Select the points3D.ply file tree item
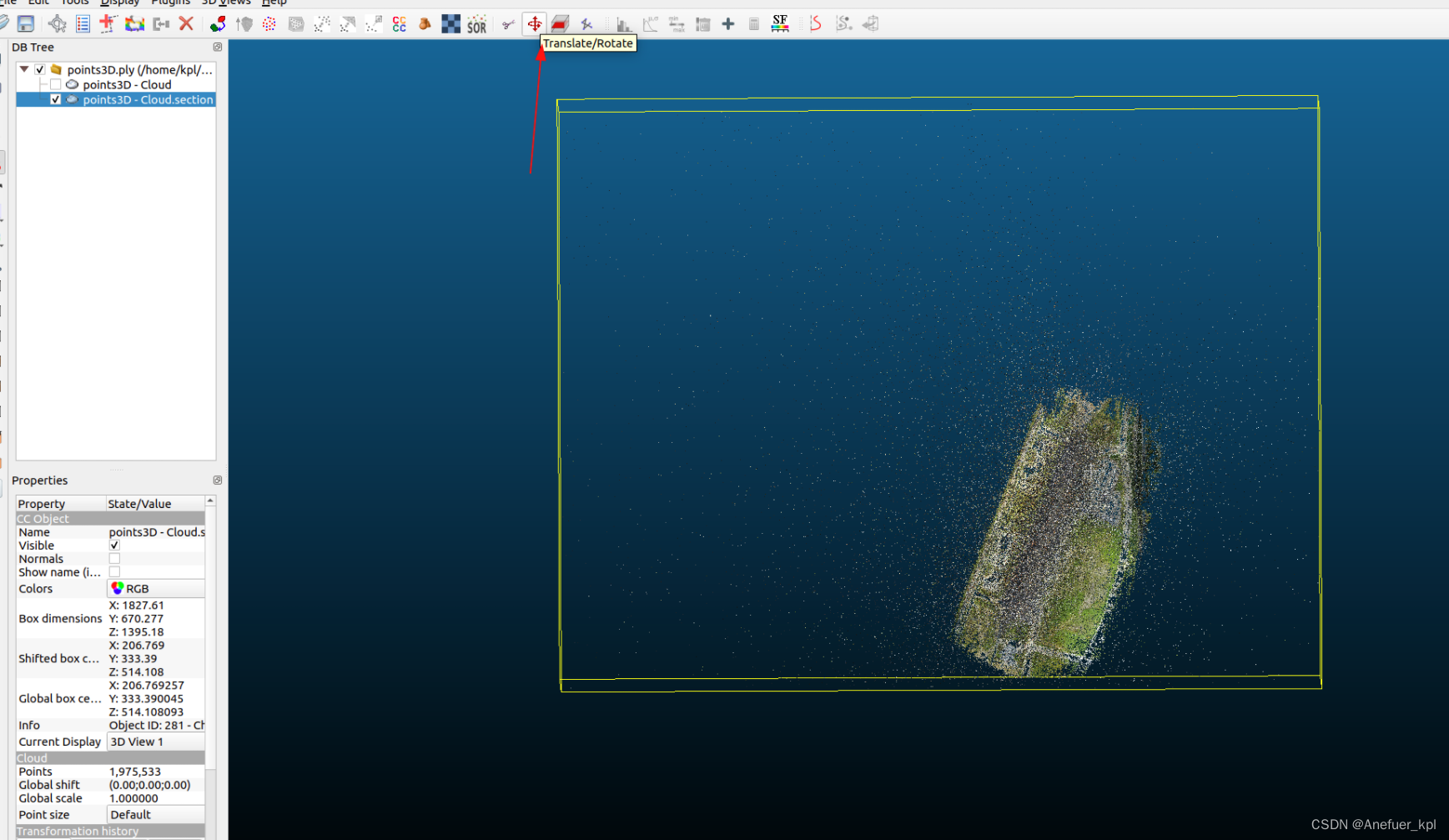Image resolution: width=1449 pixels, height=840 pixels. [x=139, y=70]
